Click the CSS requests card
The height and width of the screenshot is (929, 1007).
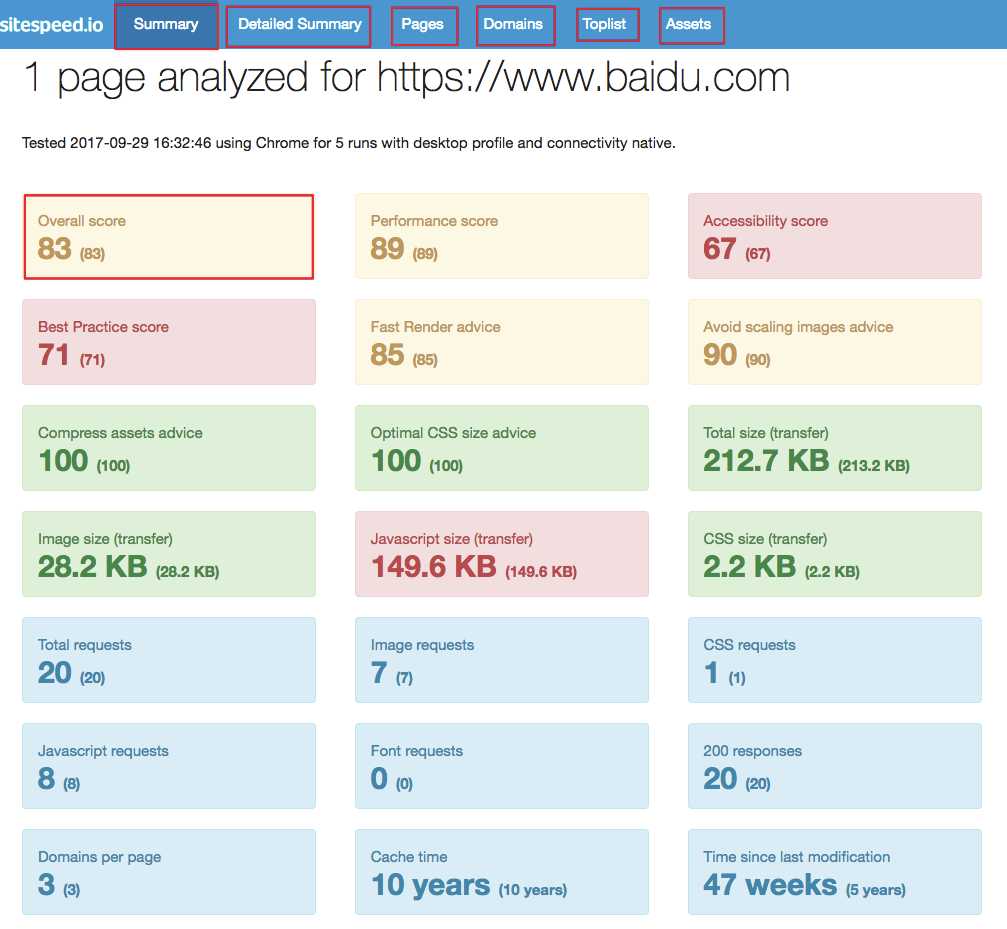point(834,660)
